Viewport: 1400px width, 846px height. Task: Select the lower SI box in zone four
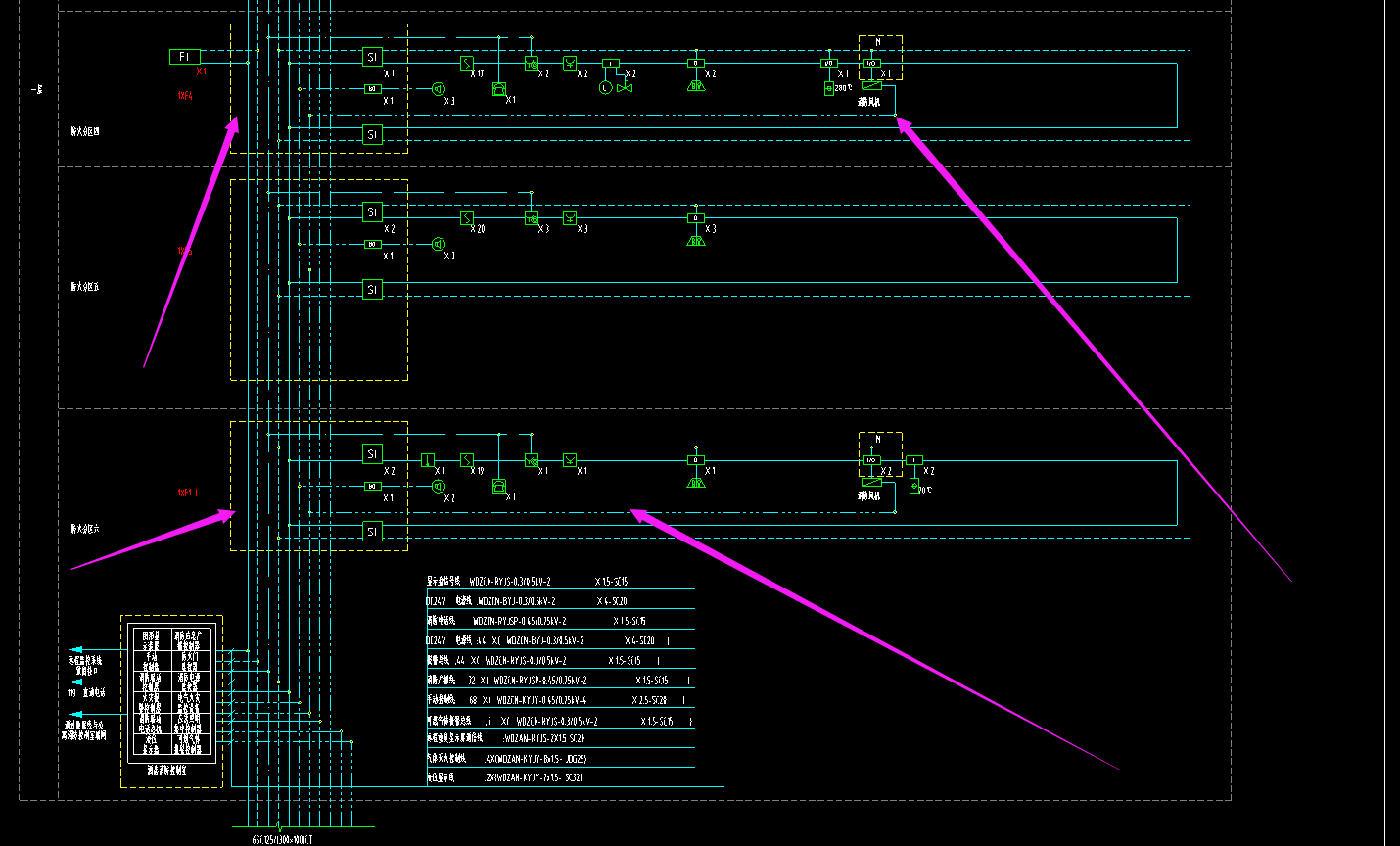[x=372, y=134]
